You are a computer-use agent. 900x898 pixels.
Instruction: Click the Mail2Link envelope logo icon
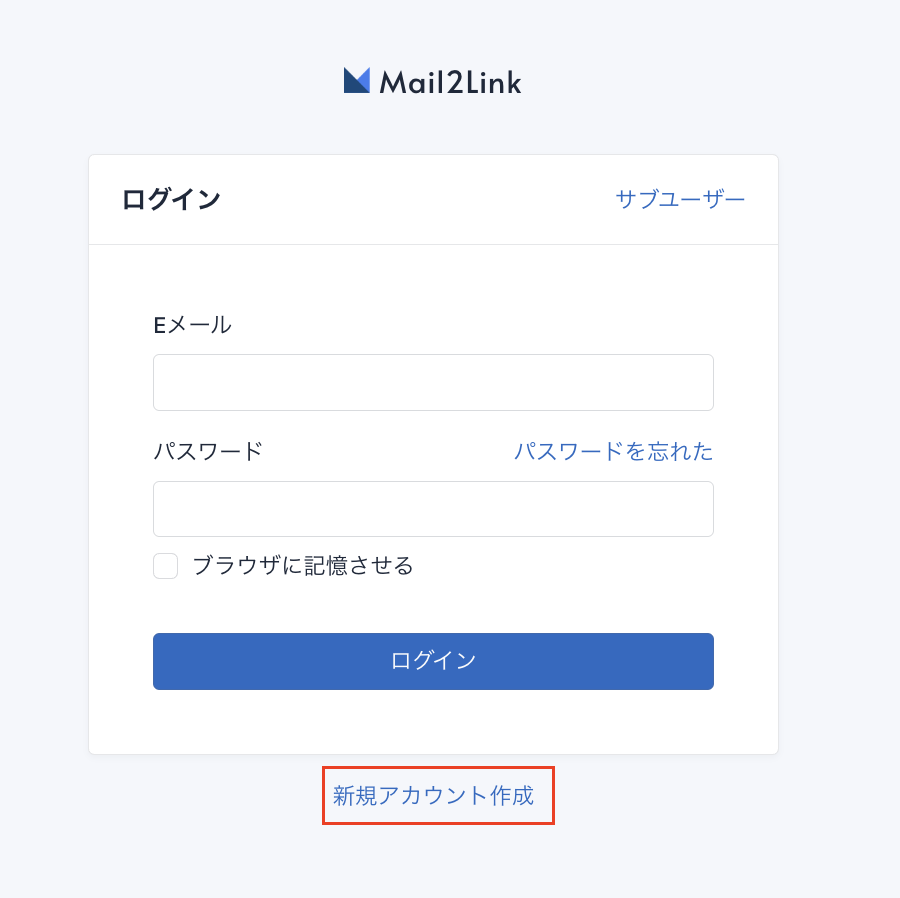coord(356,80)
